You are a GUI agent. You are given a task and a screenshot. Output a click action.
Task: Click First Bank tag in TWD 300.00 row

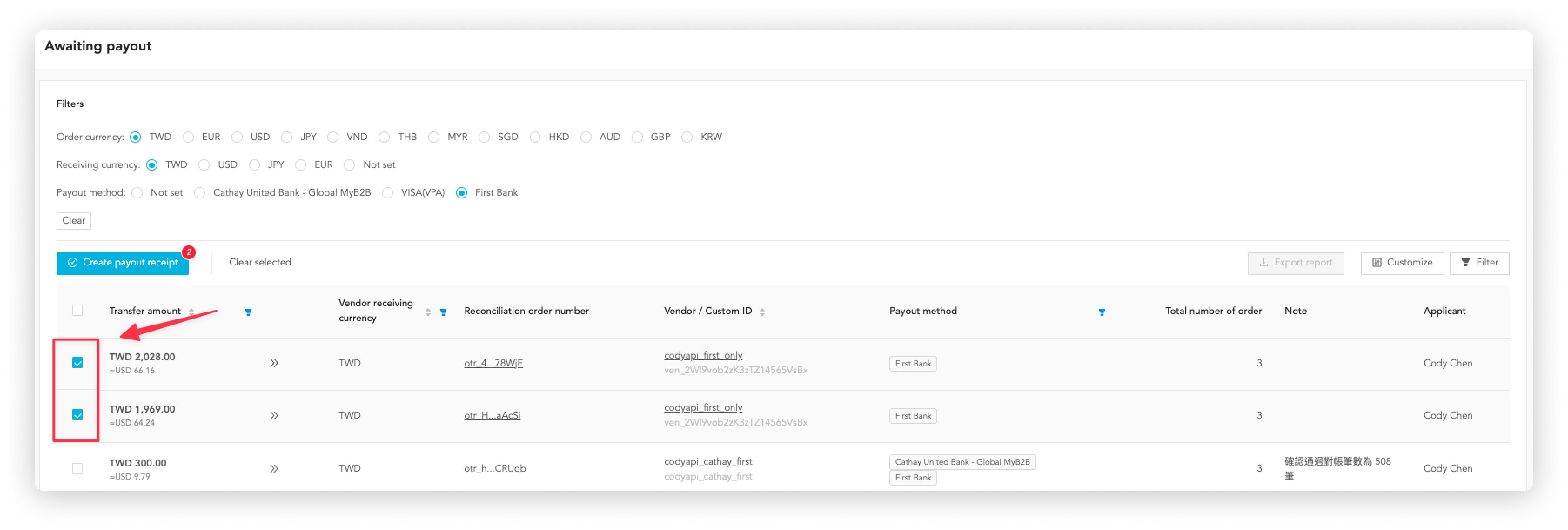pos(913,478)
